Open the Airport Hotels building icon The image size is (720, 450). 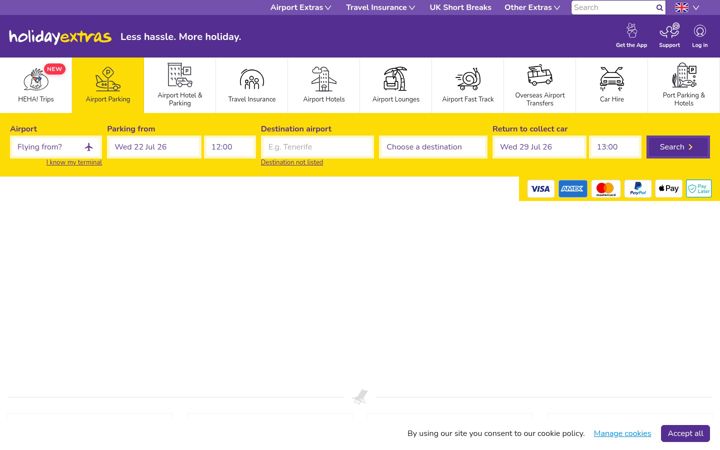coord(324,79)
